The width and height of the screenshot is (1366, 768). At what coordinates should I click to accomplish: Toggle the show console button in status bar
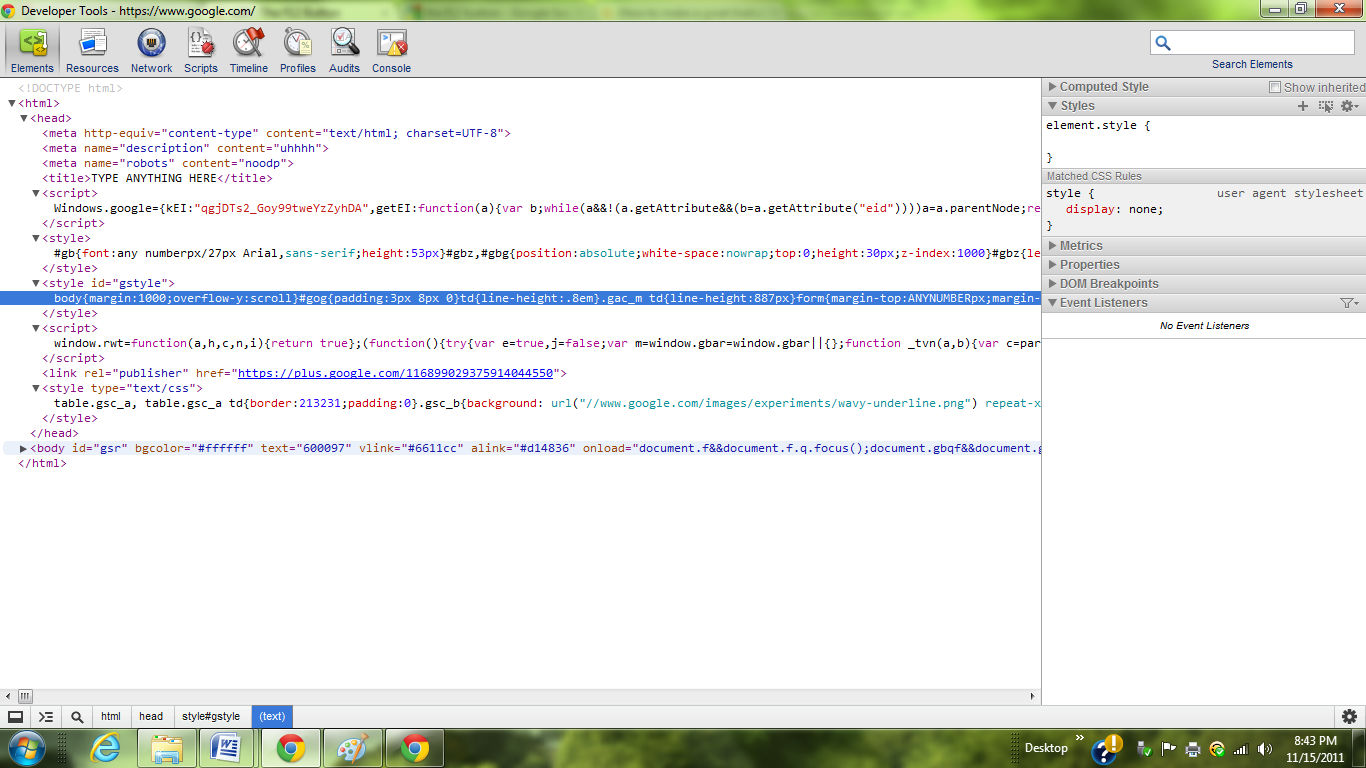[x=46, y=716]
